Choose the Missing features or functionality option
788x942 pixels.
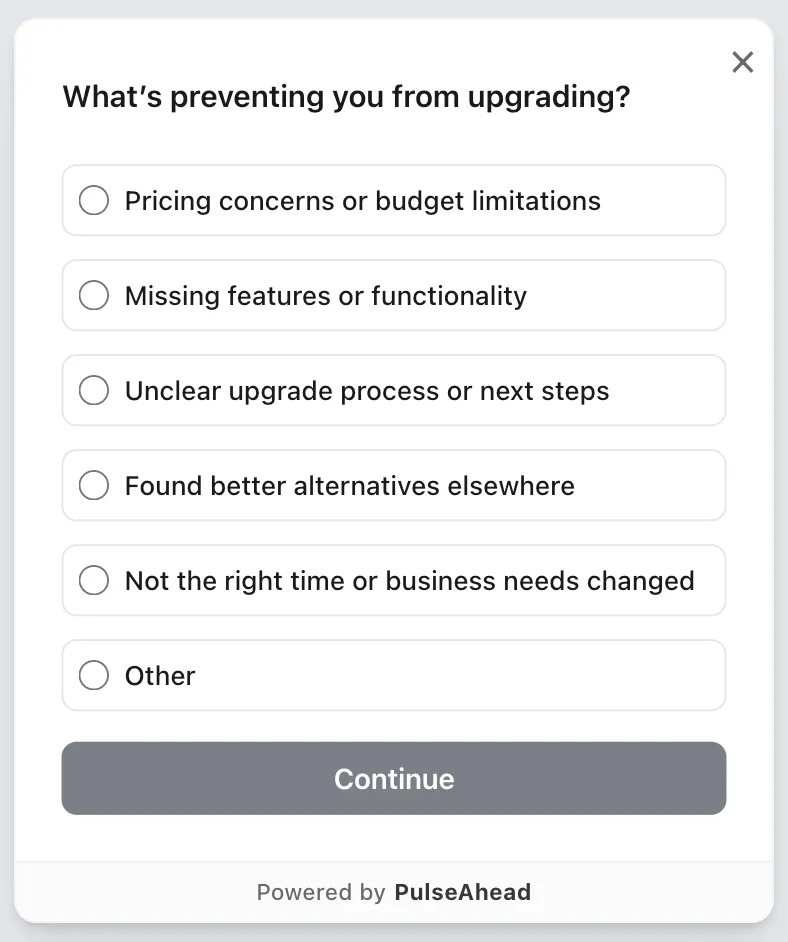click(x=394, y=295)
